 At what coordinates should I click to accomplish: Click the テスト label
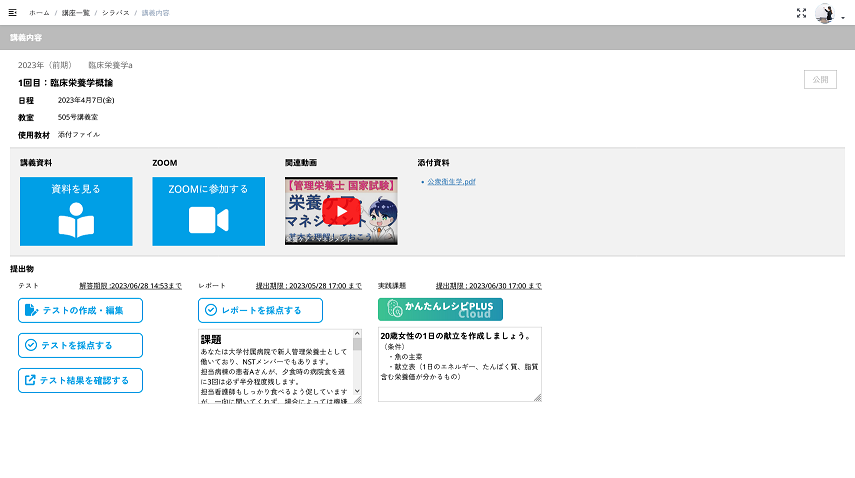28,286
